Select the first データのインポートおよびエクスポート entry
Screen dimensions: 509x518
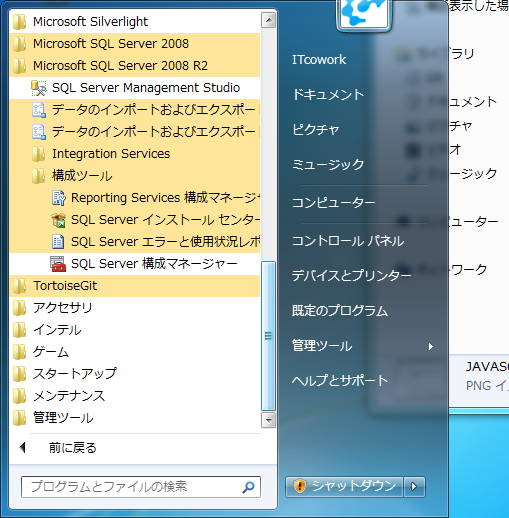point(135,110)
